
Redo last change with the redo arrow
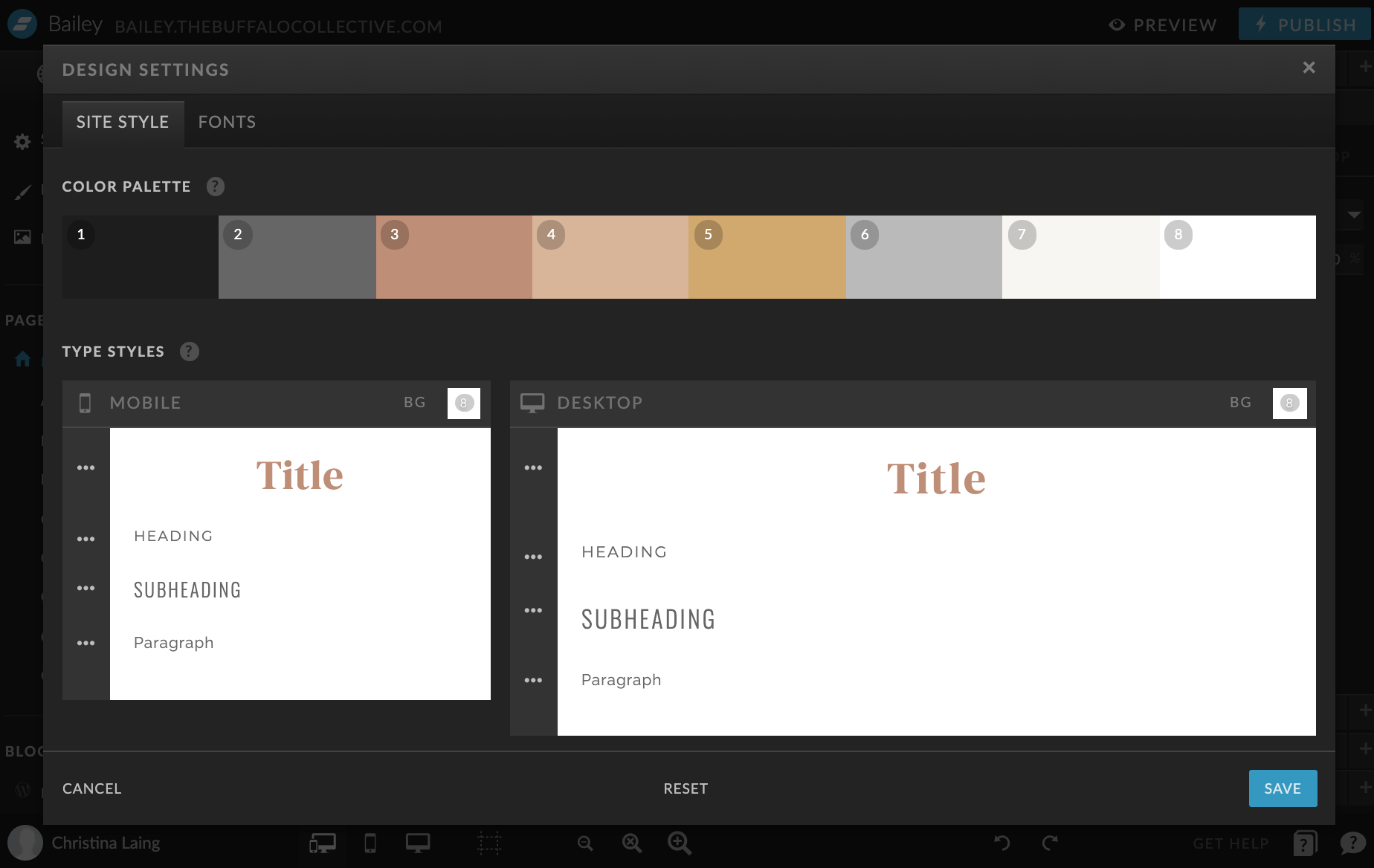coord(1050,843)
